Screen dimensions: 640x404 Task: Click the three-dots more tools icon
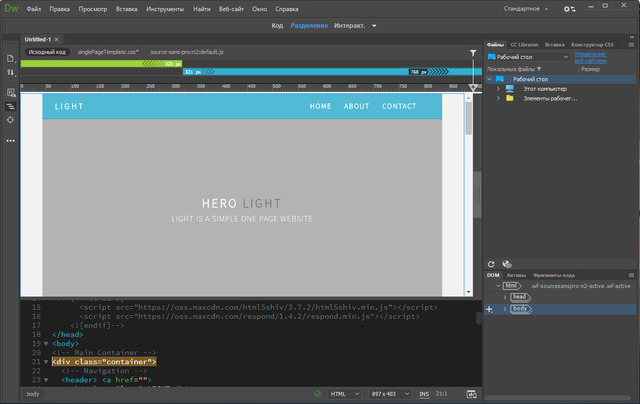[x=11, y=140]
